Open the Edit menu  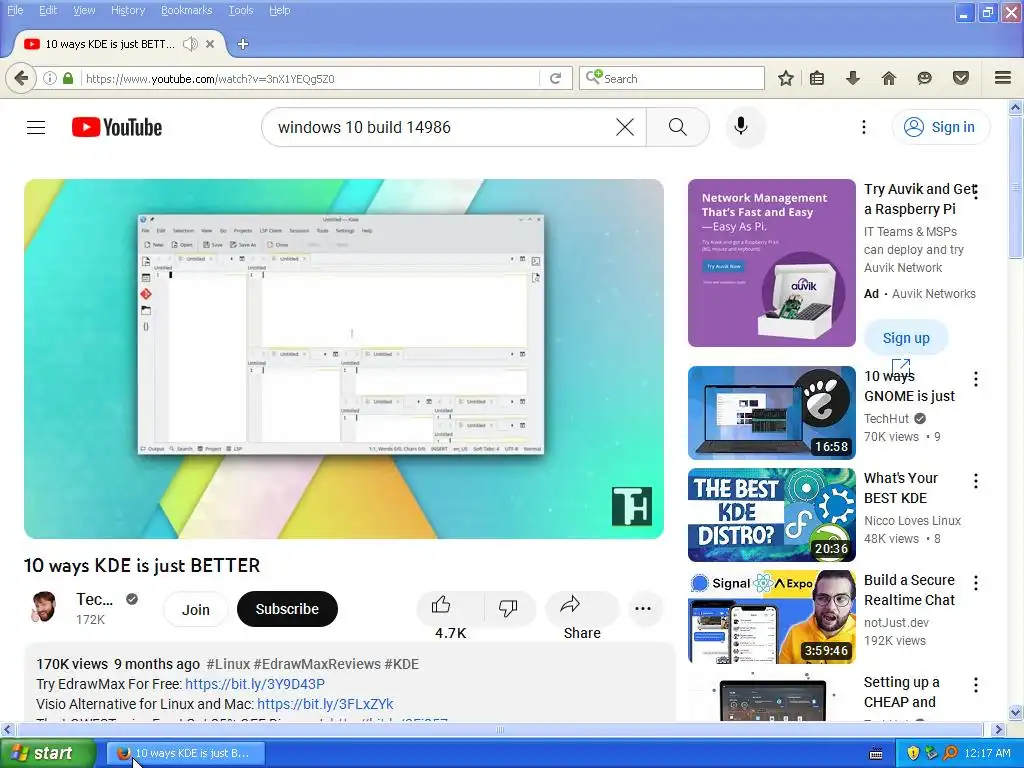point(48,10)
